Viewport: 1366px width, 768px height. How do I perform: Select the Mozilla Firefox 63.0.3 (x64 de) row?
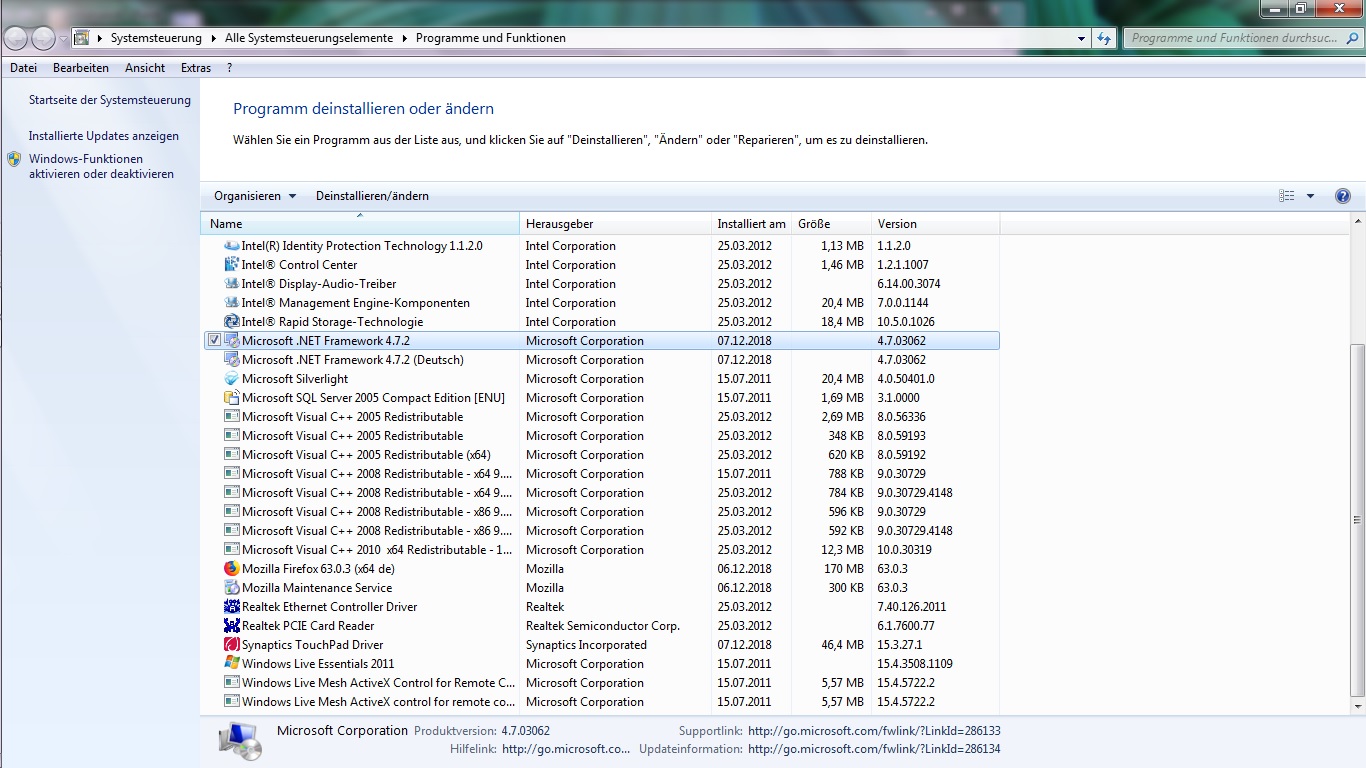click(x=601, y=569)
